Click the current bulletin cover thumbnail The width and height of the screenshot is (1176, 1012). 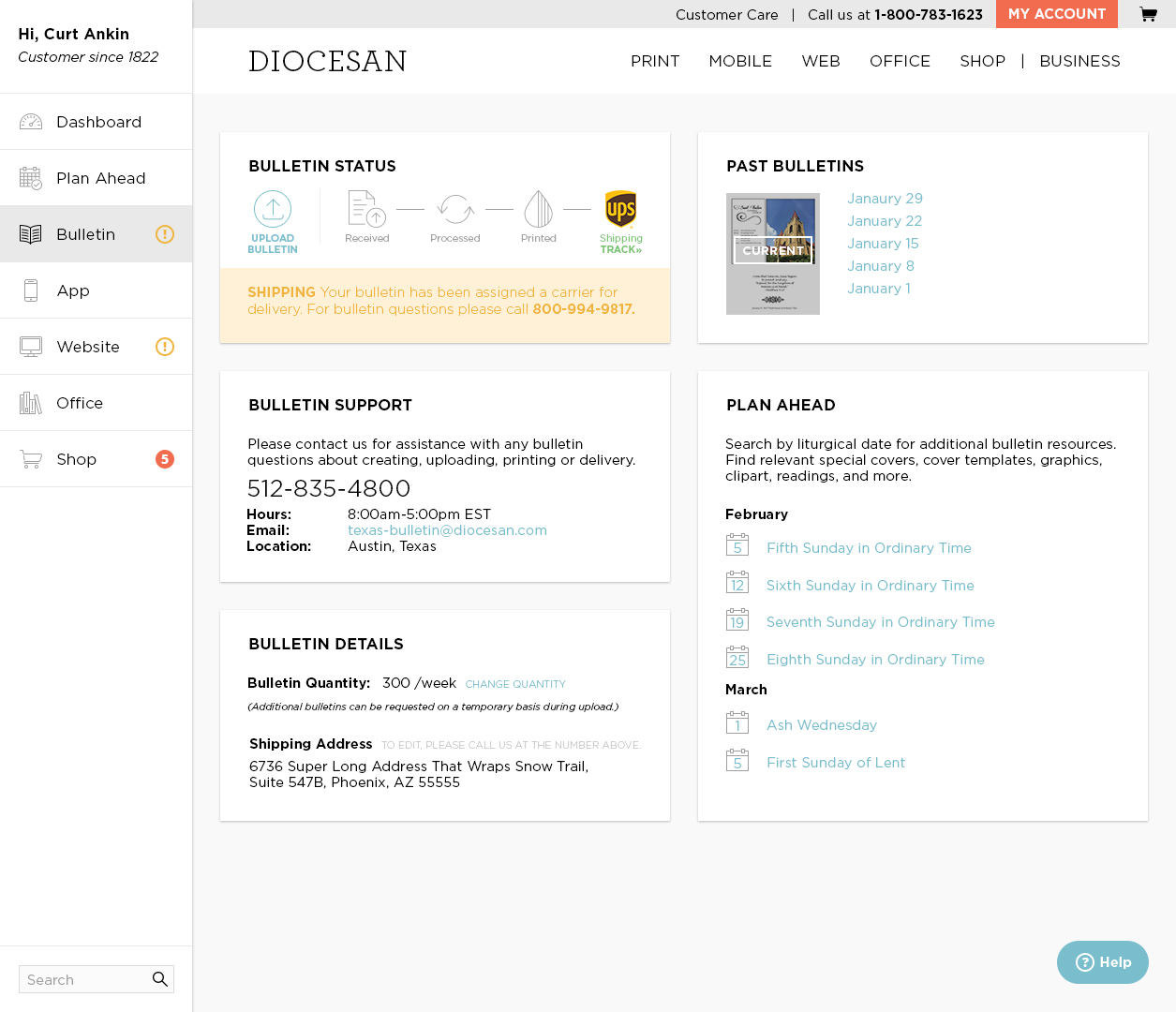click(x=773, y=253)
